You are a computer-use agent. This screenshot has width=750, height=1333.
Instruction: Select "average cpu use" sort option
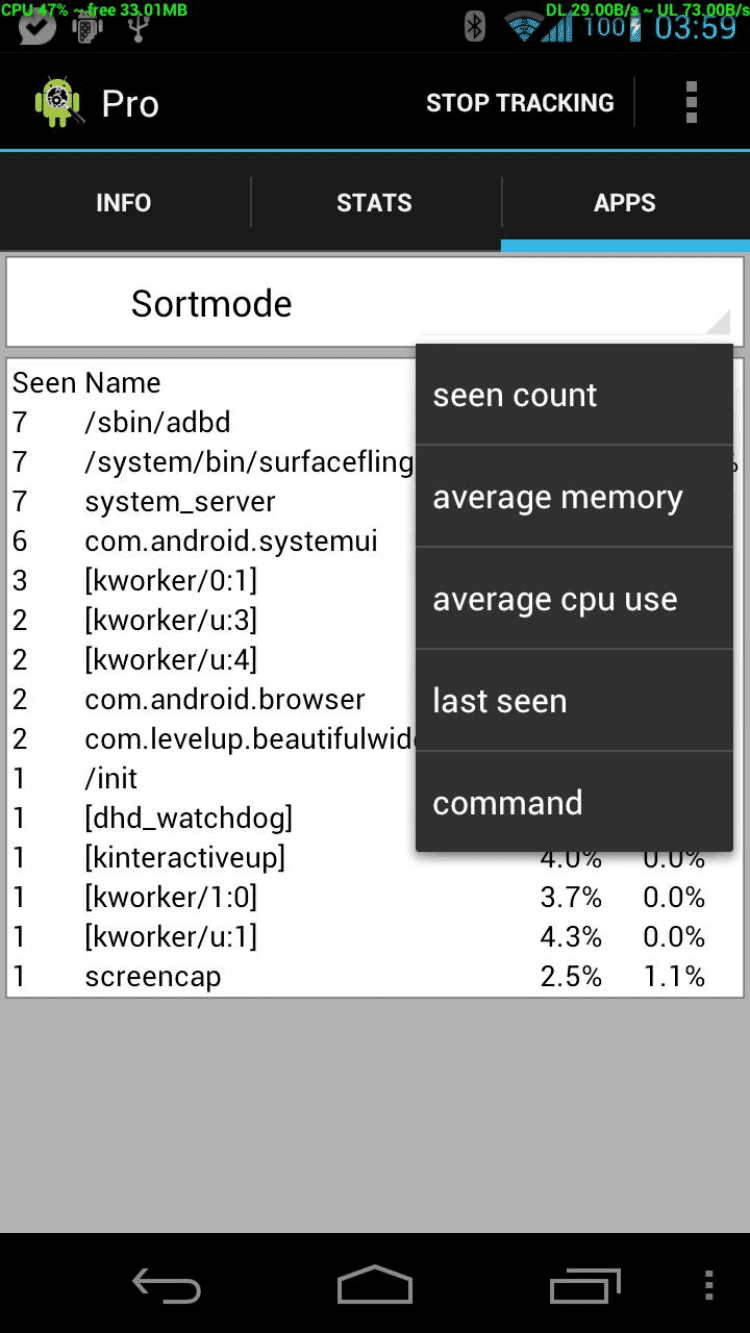[574, 599]
